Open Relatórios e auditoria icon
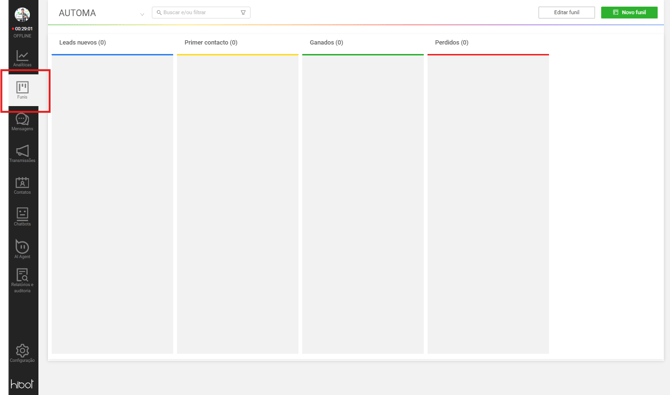This screenshot has height=395, width=670. 22,274
